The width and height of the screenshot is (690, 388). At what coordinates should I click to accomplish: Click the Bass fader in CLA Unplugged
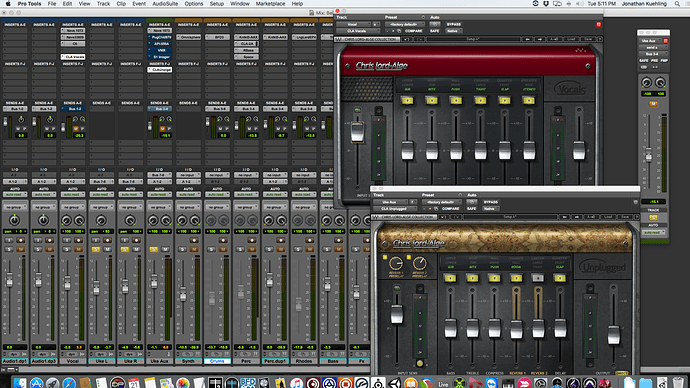pos(450,329)
